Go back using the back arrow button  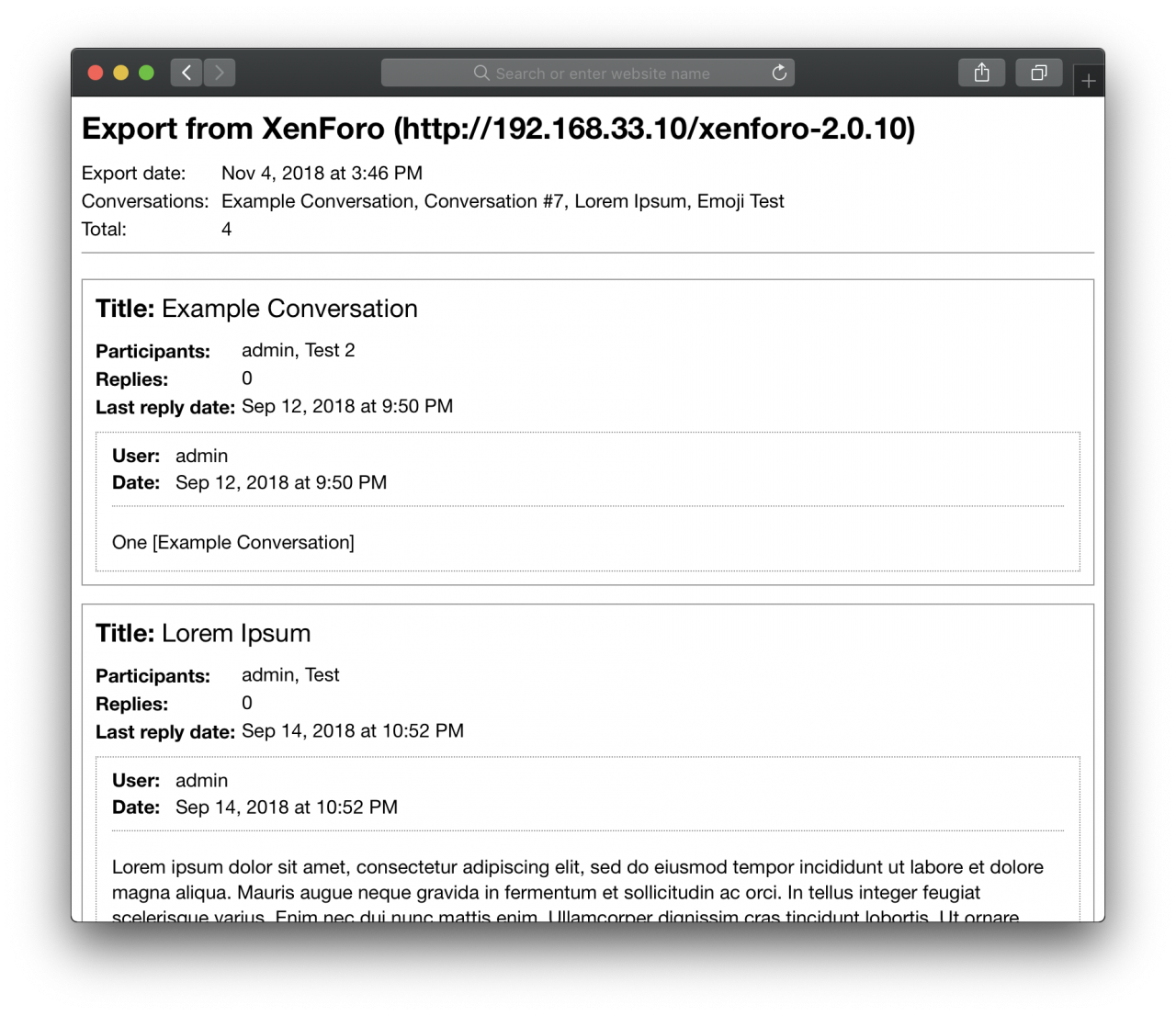pyautogui.click(x=186, y=73)
